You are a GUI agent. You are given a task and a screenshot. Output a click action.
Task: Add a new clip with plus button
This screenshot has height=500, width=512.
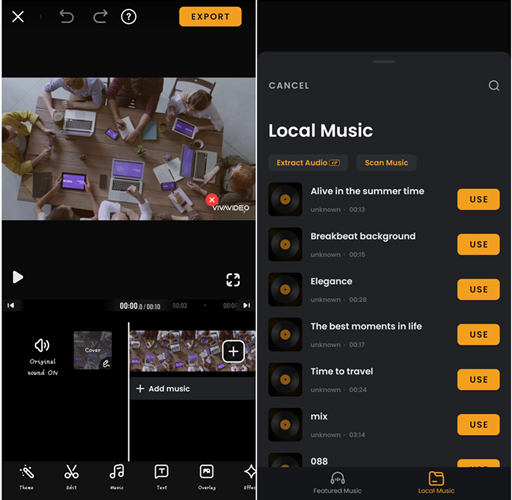tap(233, 351)
